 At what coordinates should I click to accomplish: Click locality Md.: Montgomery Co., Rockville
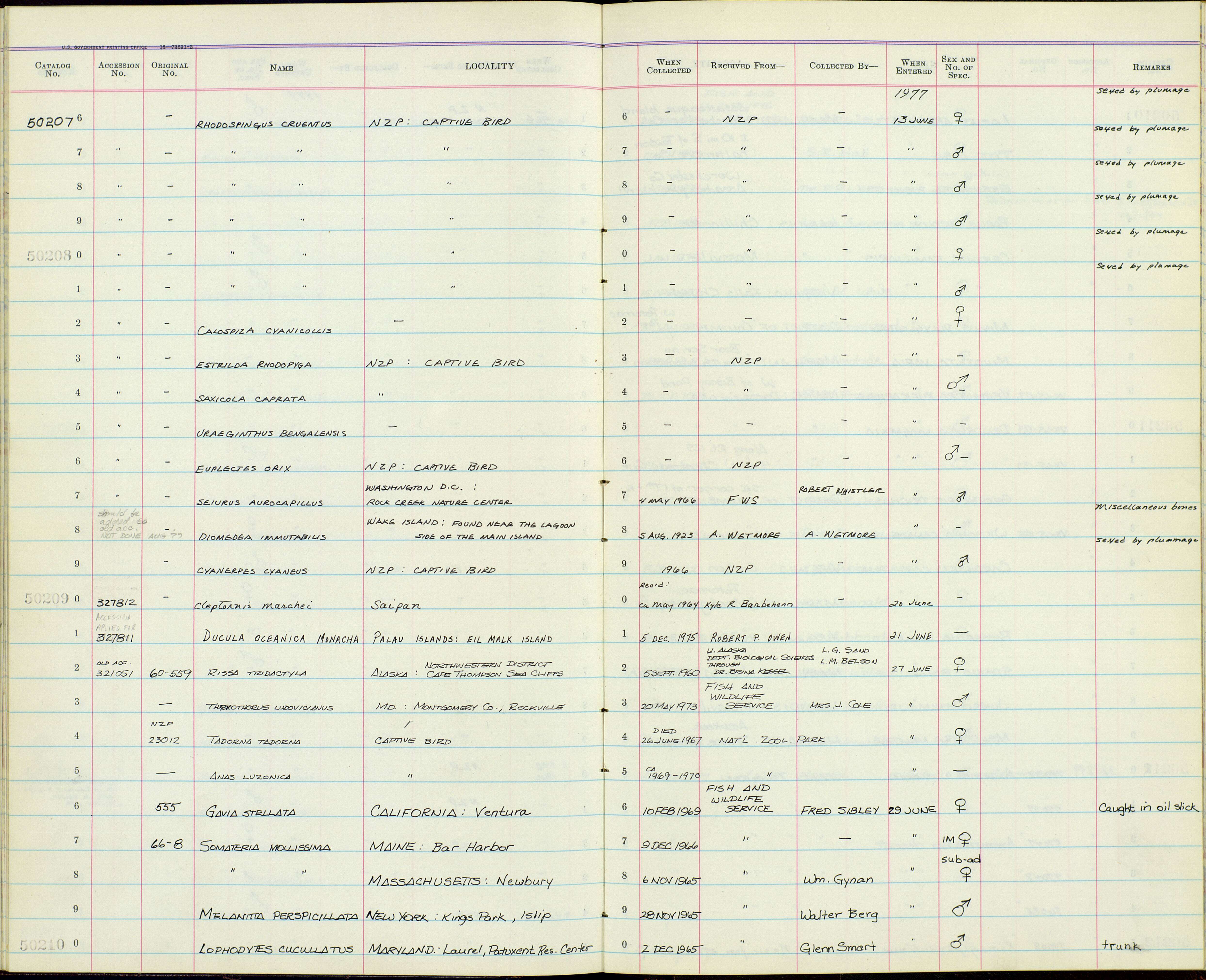click(470, 707)
